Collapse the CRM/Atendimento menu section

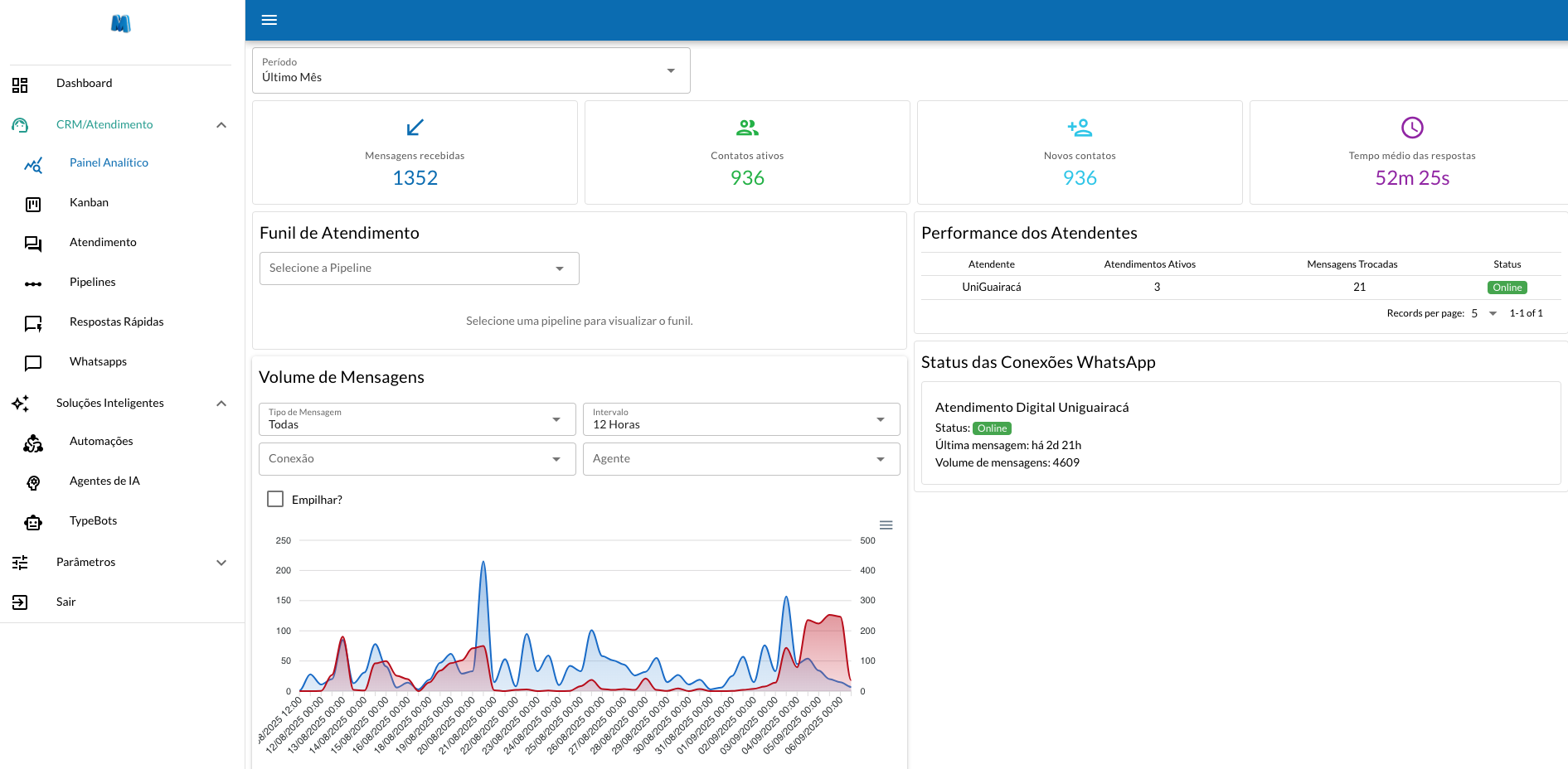221,125
